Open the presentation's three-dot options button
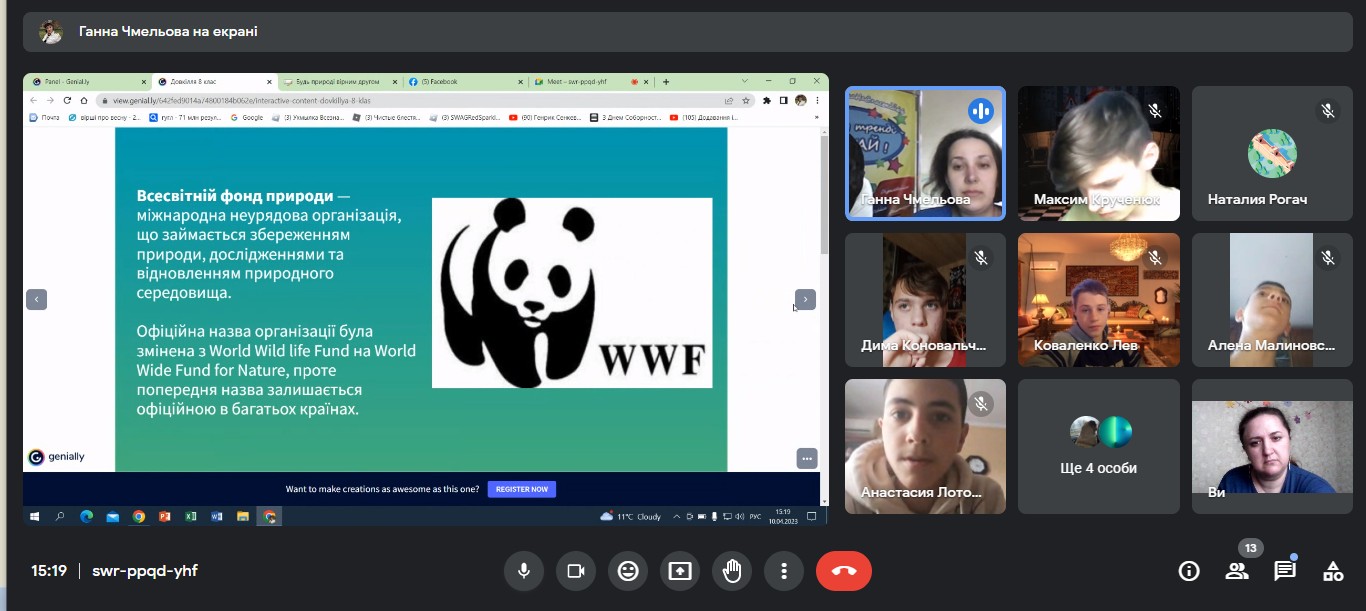 (807, 458)
